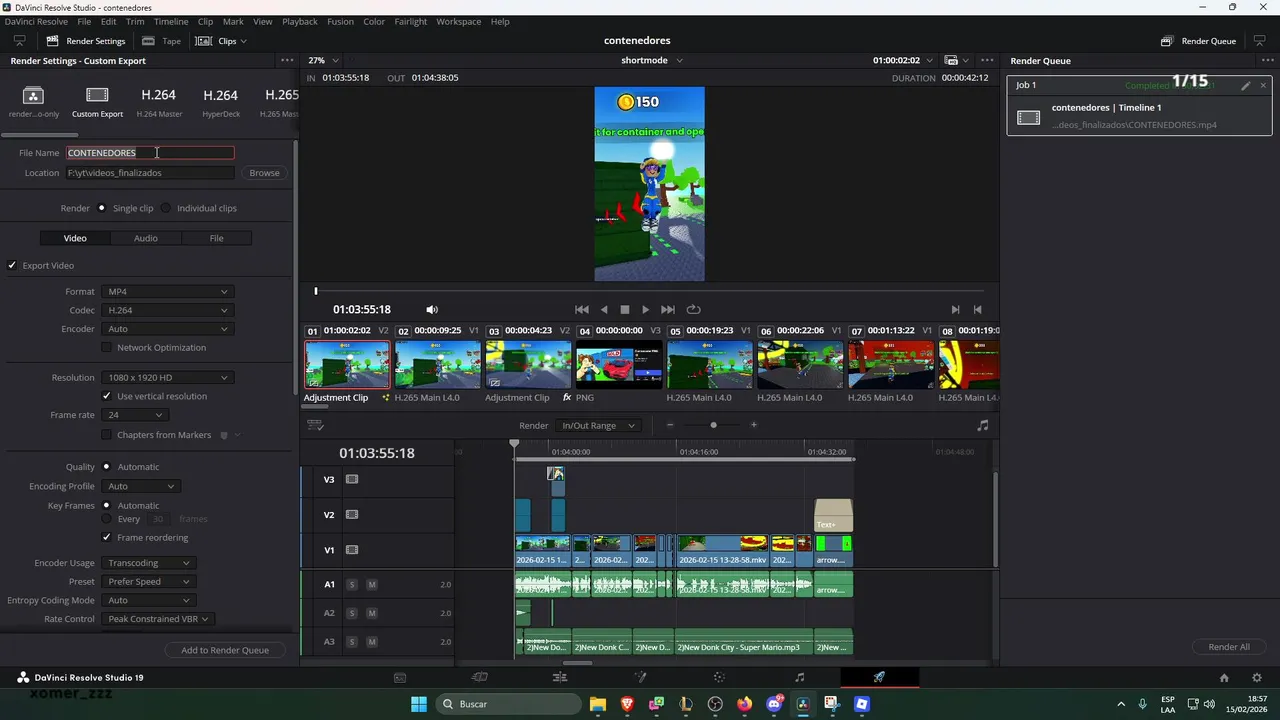Open Encoder Usage Transcoding dropdown
Image resolution: width=1280 pixels, height=720 pixels.
coord(148,563)
